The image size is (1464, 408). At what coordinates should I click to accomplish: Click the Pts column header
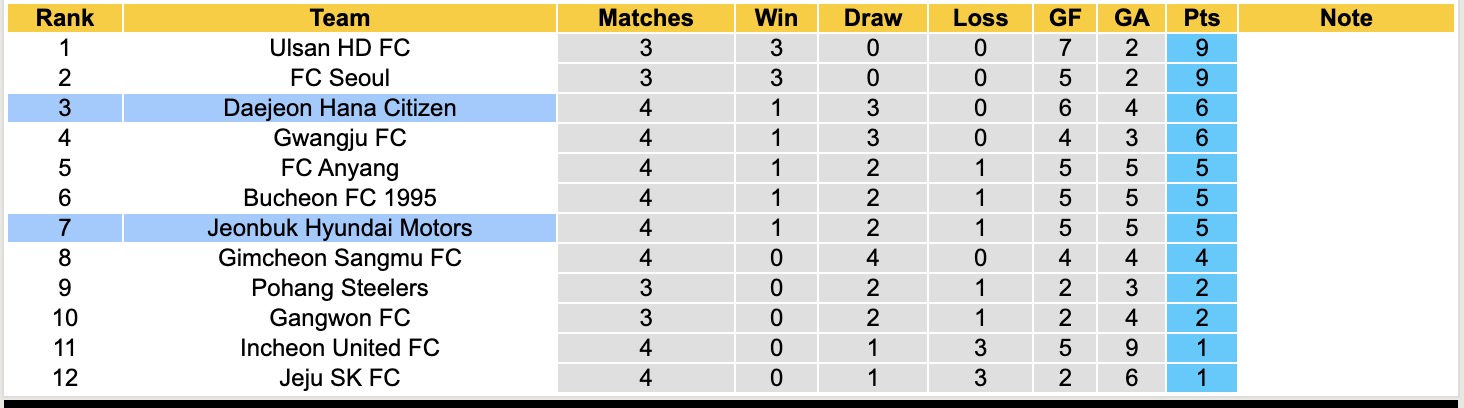click(x=1201, y=18)
